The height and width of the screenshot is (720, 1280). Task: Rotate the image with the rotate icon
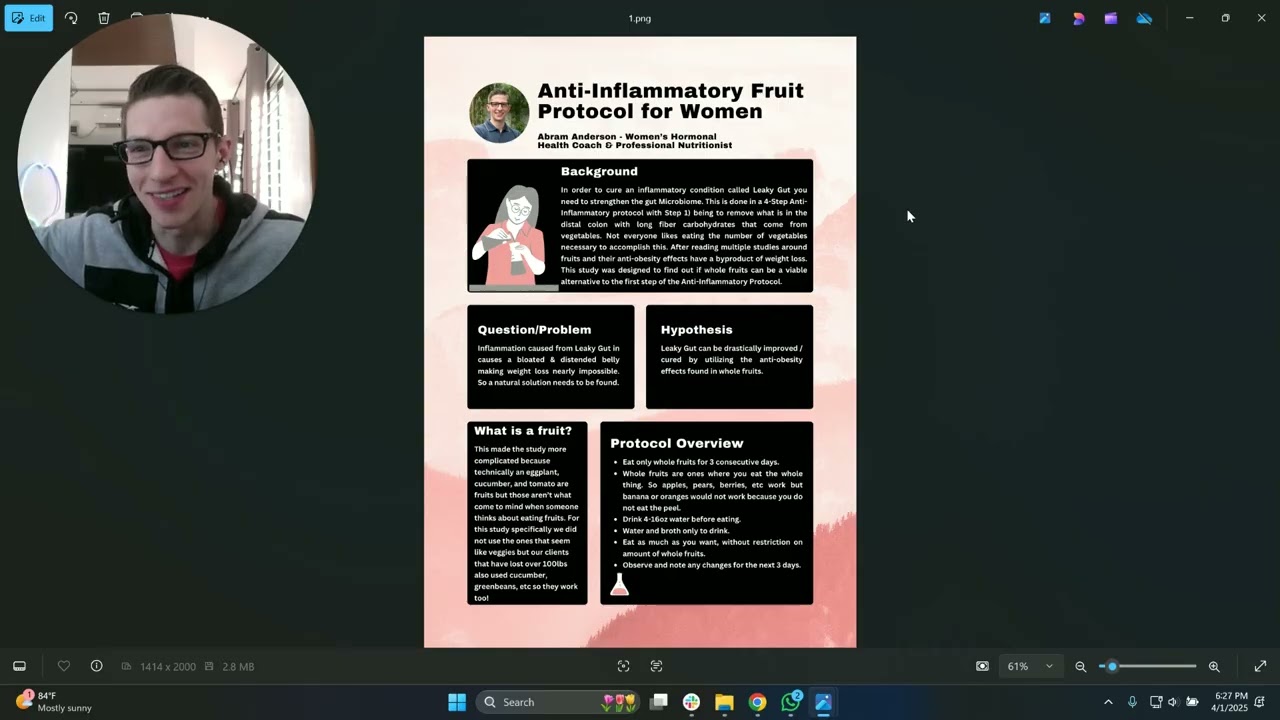click(71, 18)
